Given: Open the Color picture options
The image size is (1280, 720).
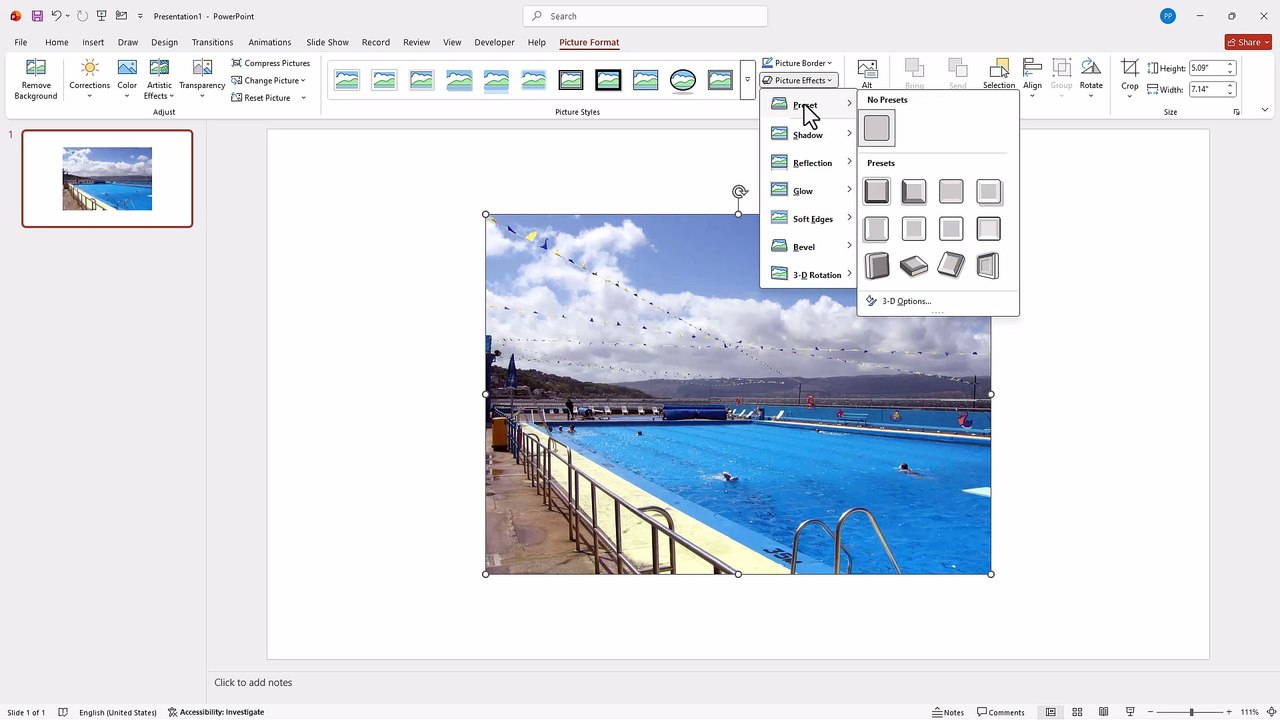Looking at the screenshot, I should (127, 79).
